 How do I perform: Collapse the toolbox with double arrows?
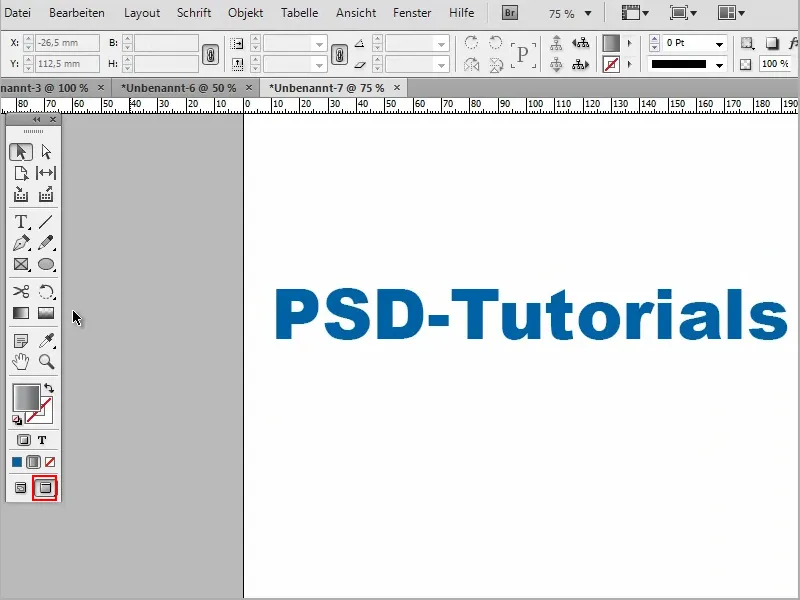(36, 119)
